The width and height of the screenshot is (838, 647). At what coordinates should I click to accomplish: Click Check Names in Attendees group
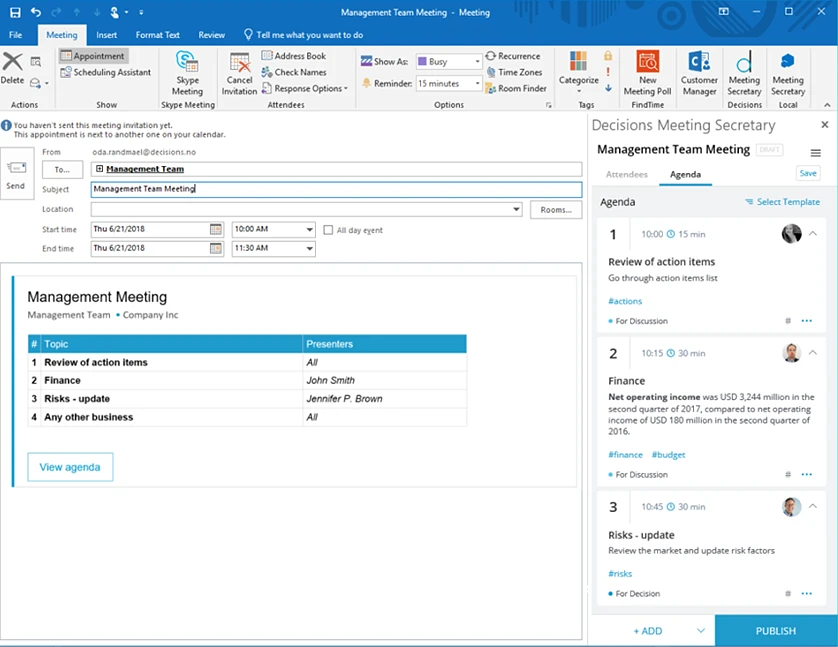click(x=293, y=72)
